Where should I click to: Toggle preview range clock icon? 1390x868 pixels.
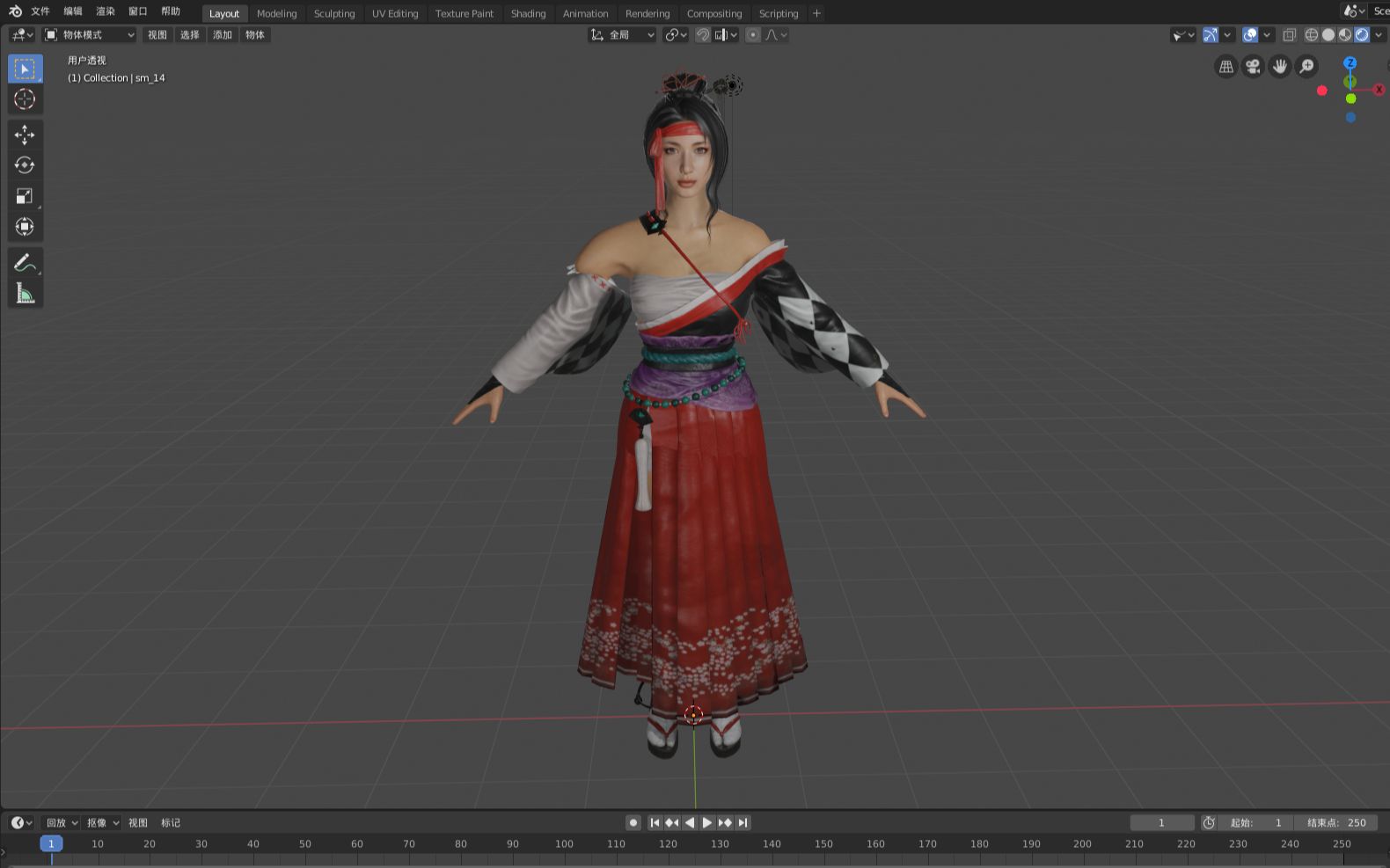coord(1209,822)
